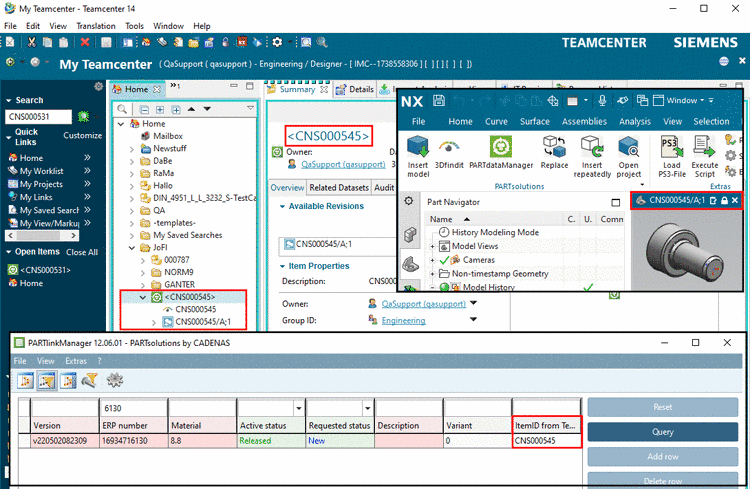Click the red X delete icon in Teamcenter toolbar
Image resolution: width=750 pixels, height=489 pixels.
(x=85, y=43)
